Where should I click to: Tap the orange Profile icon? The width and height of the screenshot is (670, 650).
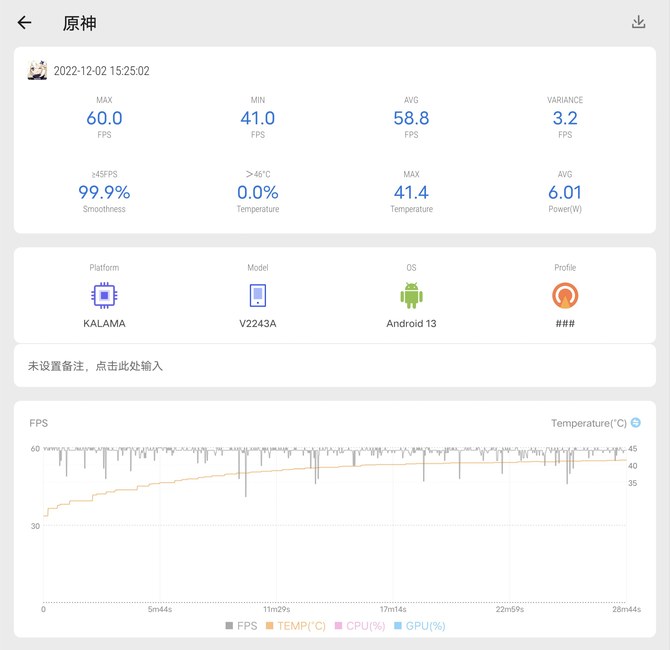(565, 295)
